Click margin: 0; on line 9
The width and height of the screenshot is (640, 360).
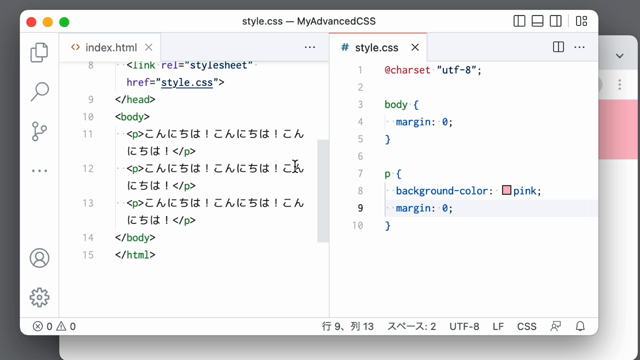coord(424,208)
